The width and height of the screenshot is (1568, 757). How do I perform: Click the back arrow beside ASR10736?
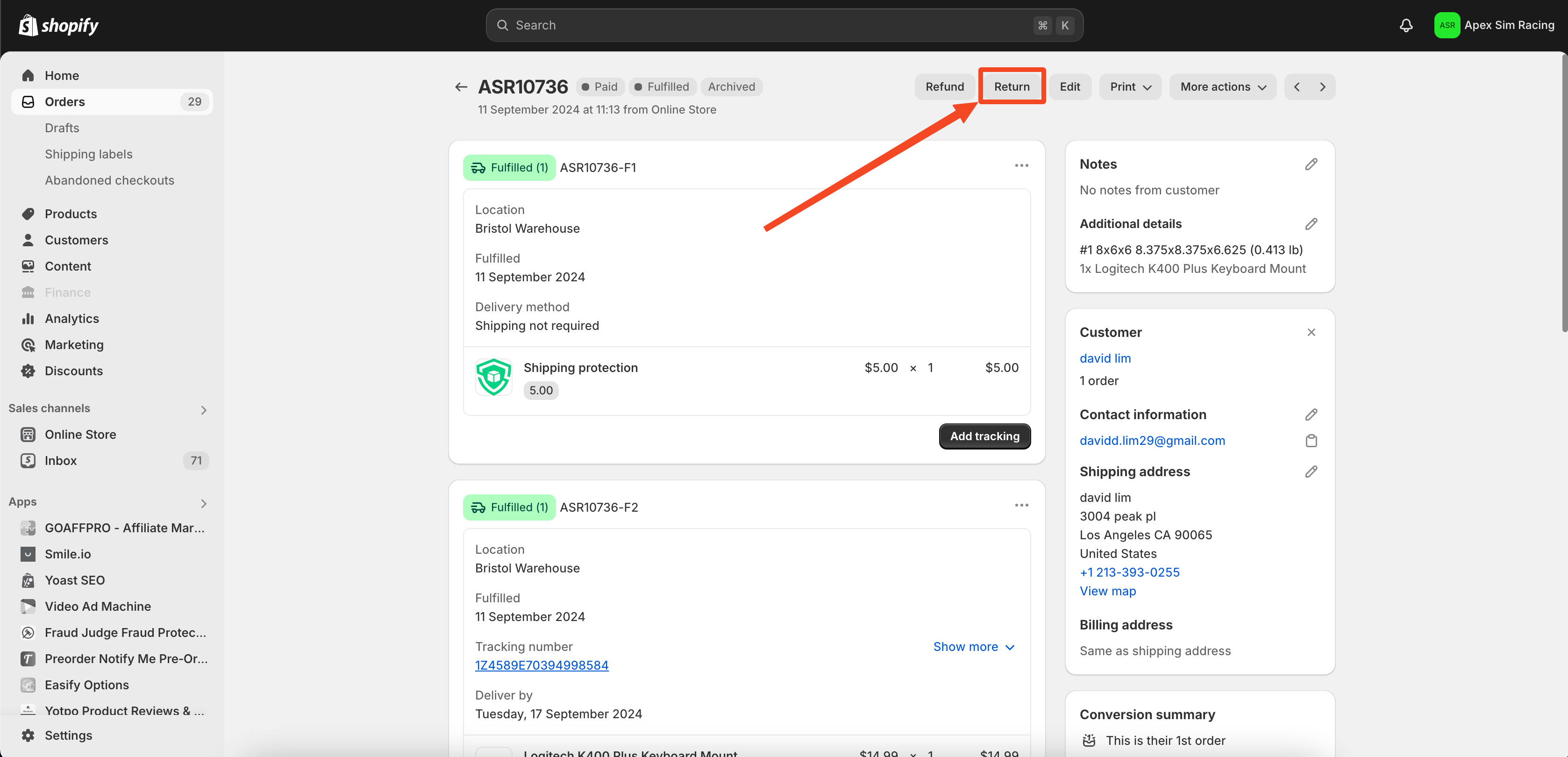[461, 87]
